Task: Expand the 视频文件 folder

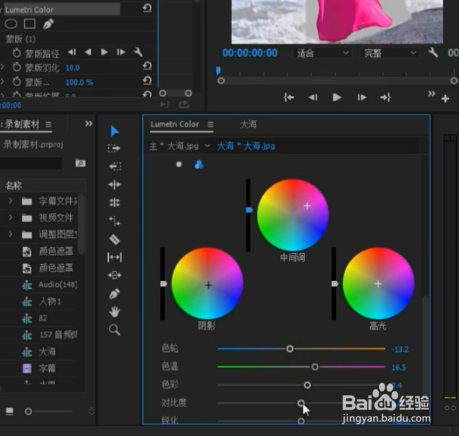Action: 11,217
